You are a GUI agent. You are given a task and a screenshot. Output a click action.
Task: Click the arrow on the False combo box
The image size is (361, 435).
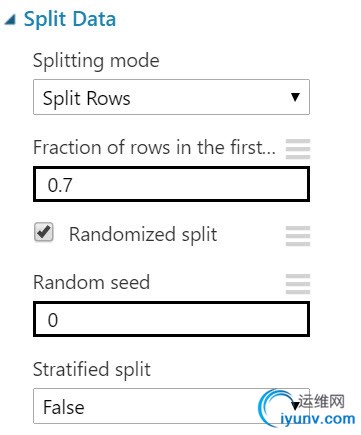pos(295,405)
